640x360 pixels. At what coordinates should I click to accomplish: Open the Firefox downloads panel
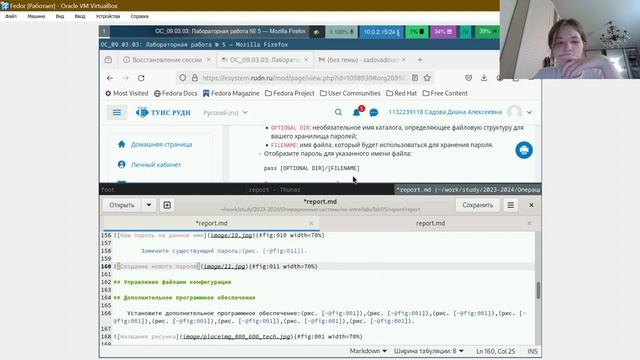click(x=484, y=78)
